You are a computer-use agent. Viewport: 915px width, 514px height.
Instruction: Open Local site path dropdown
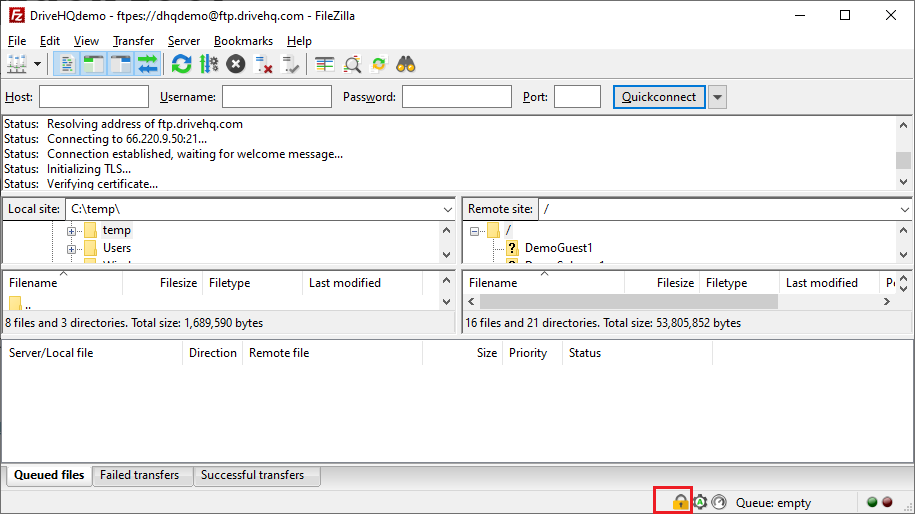(x=448, y=209)
